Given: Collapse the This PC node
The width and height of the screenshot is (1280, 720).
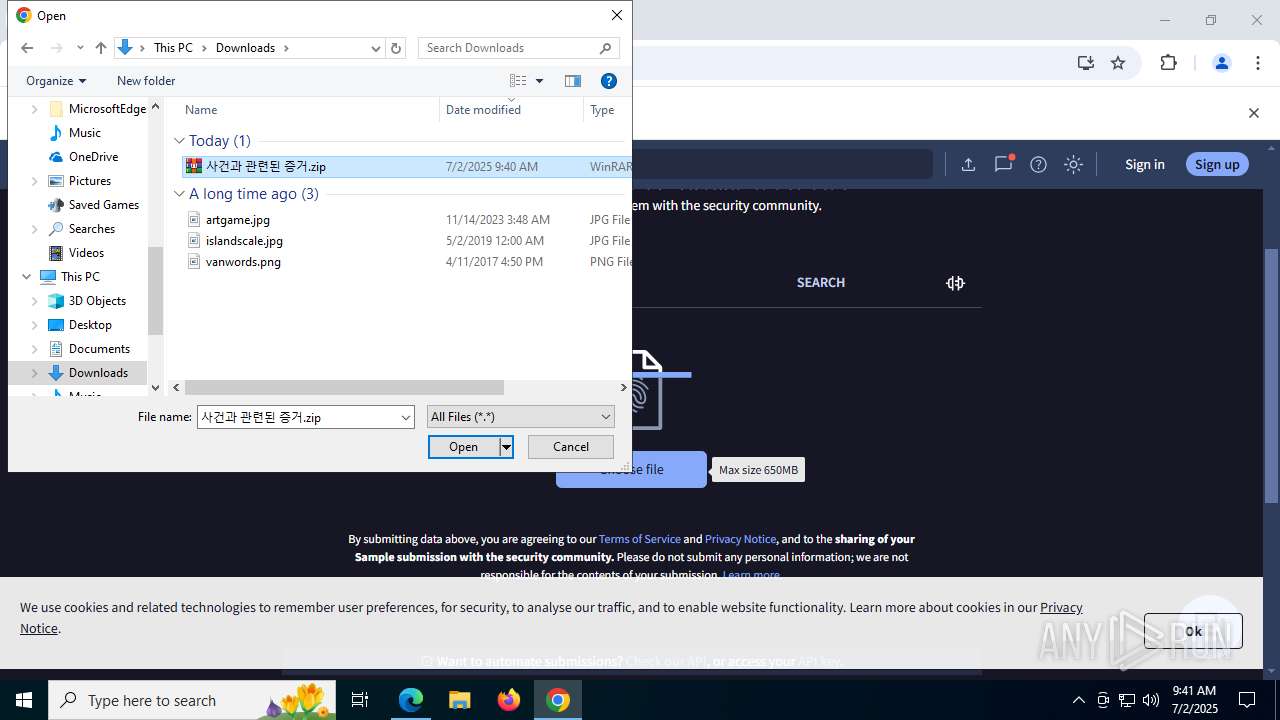Looking at the screenshot, I should 24,277.
